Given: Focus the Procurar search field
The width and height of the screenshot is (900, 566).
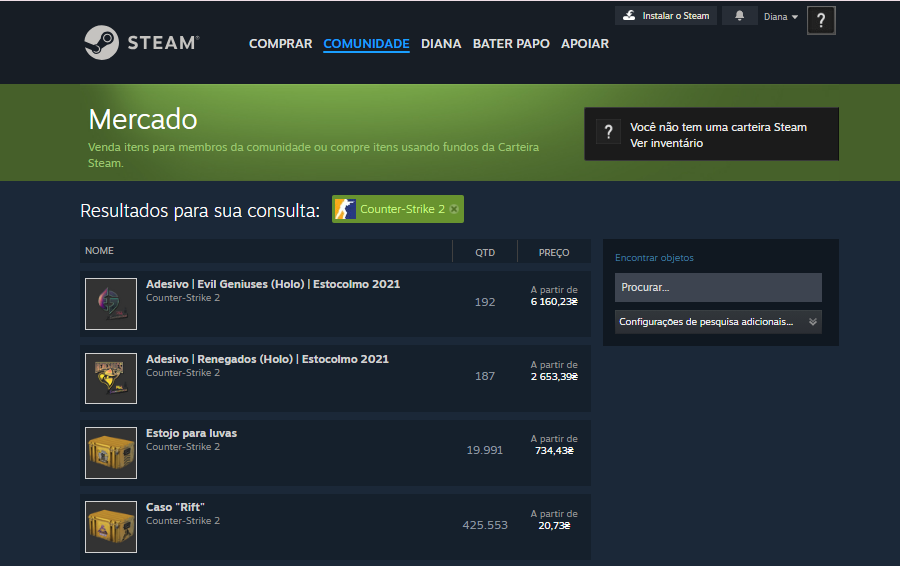Looking at the screenshot, I should click(x=718, y=288).
